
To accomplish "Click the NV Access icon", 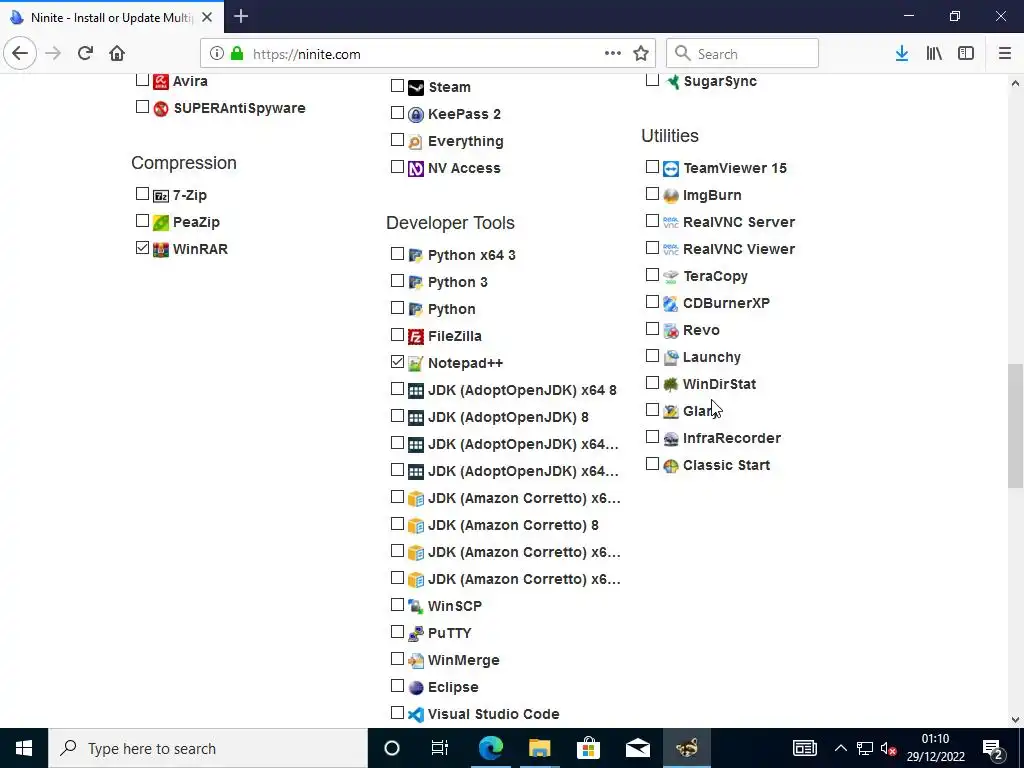I will (x=415, y=168).
